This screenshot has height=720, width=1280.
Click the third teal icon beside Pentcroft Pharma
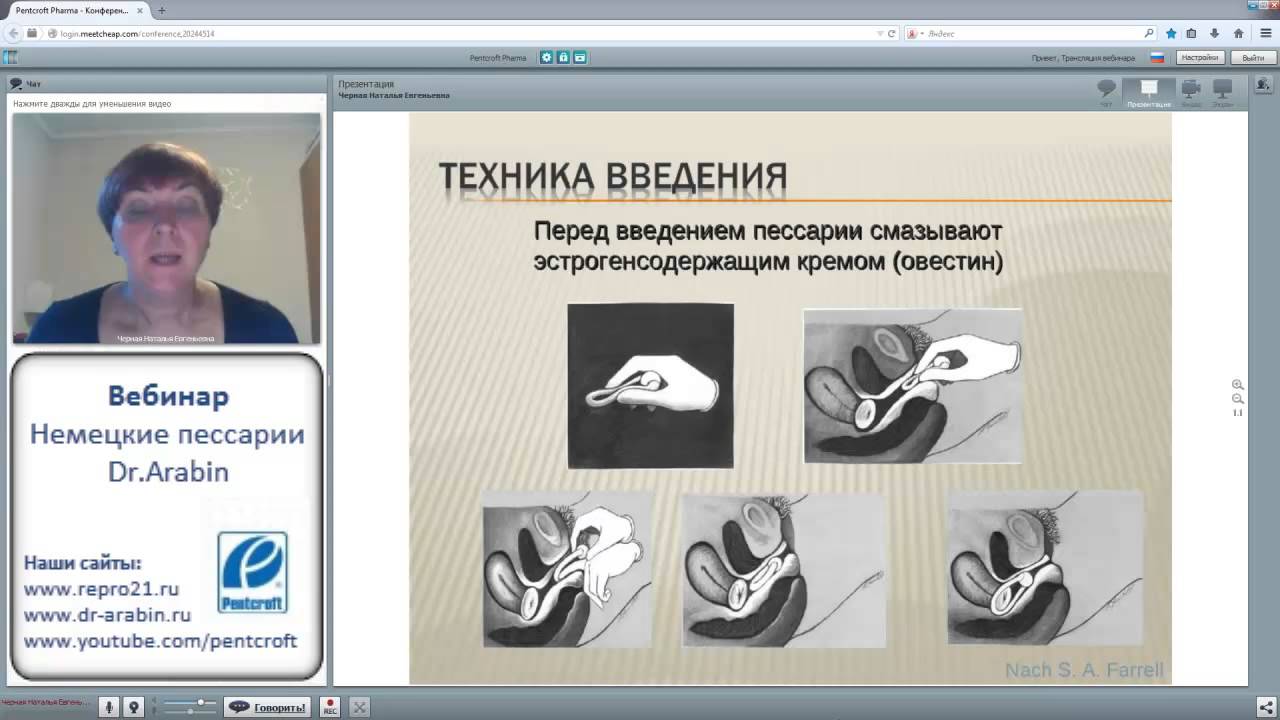tap(580, 58)
